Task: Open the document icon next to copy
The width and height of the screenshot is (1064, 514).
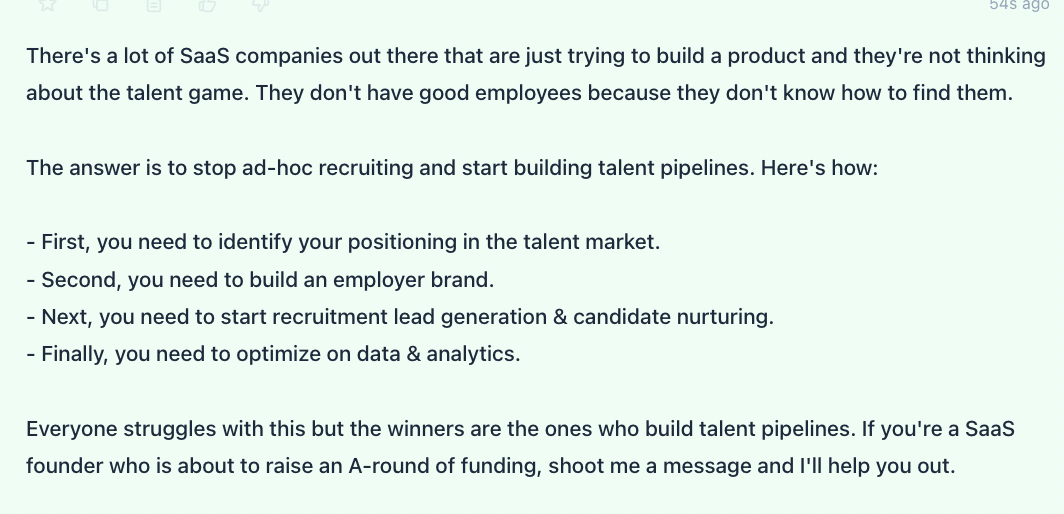Action: point(154,4)
